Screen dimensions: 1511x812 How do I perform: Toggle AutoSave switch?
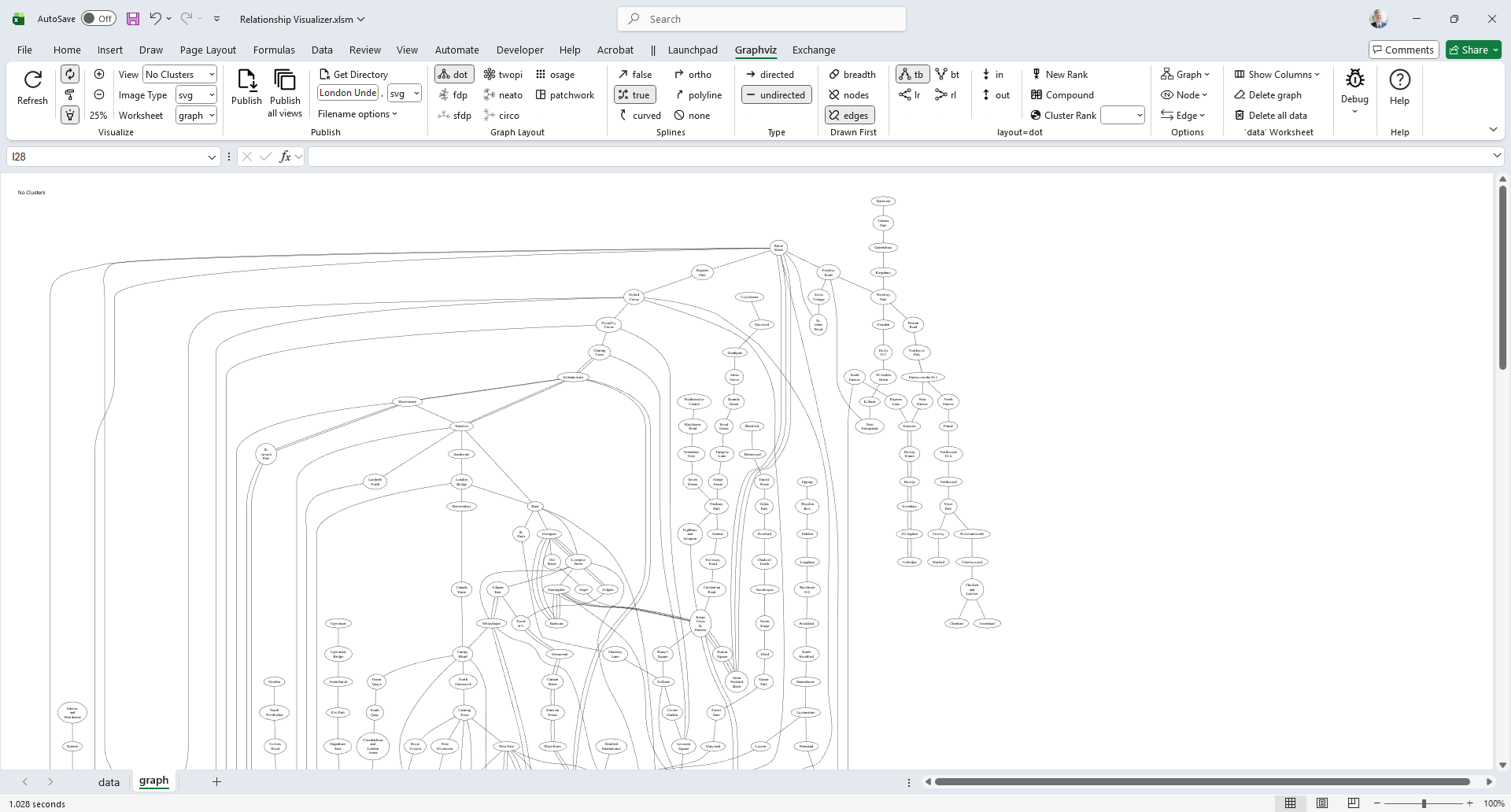tap(98, 19)
